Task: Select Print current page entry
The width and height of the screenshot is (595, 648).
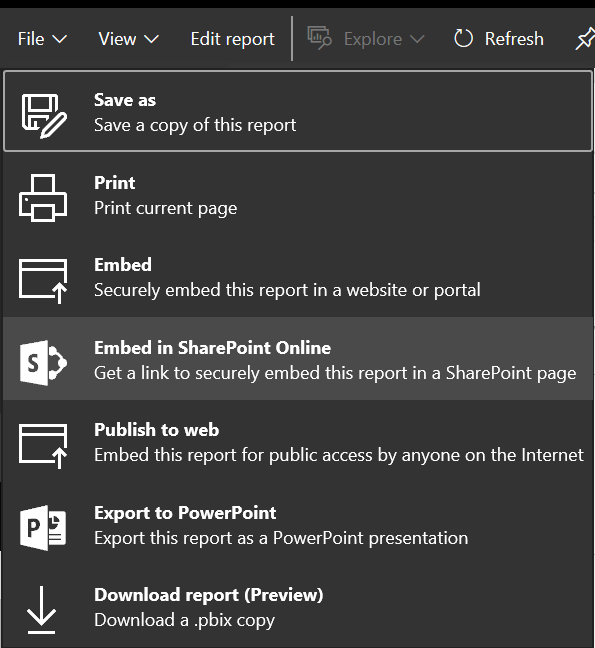Action: click(298, 193)
